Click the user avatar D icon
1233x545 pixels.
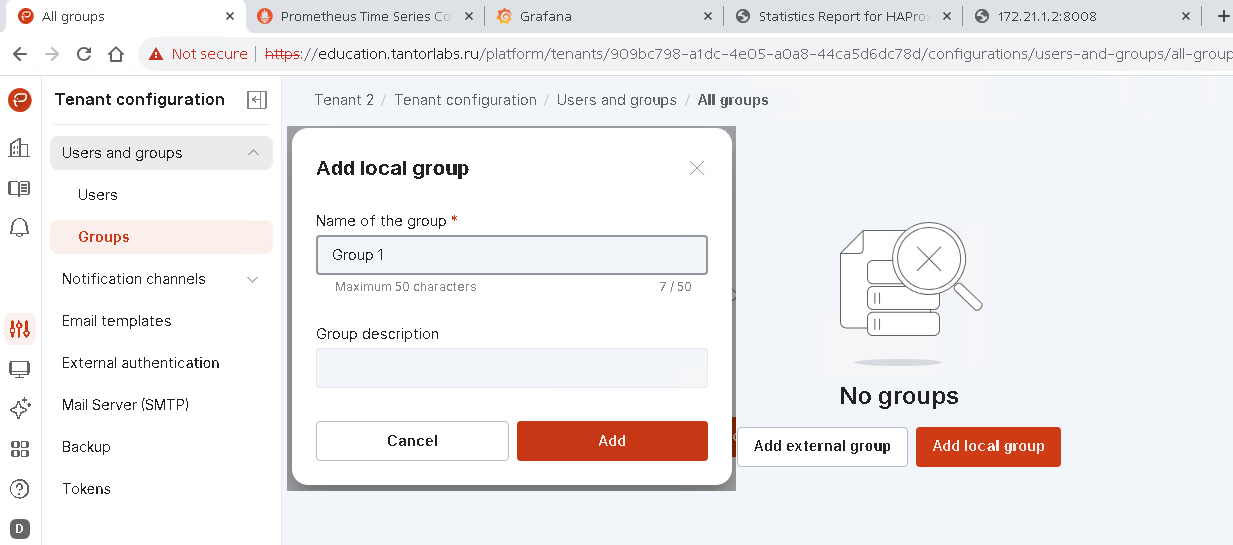pos(19,528)
